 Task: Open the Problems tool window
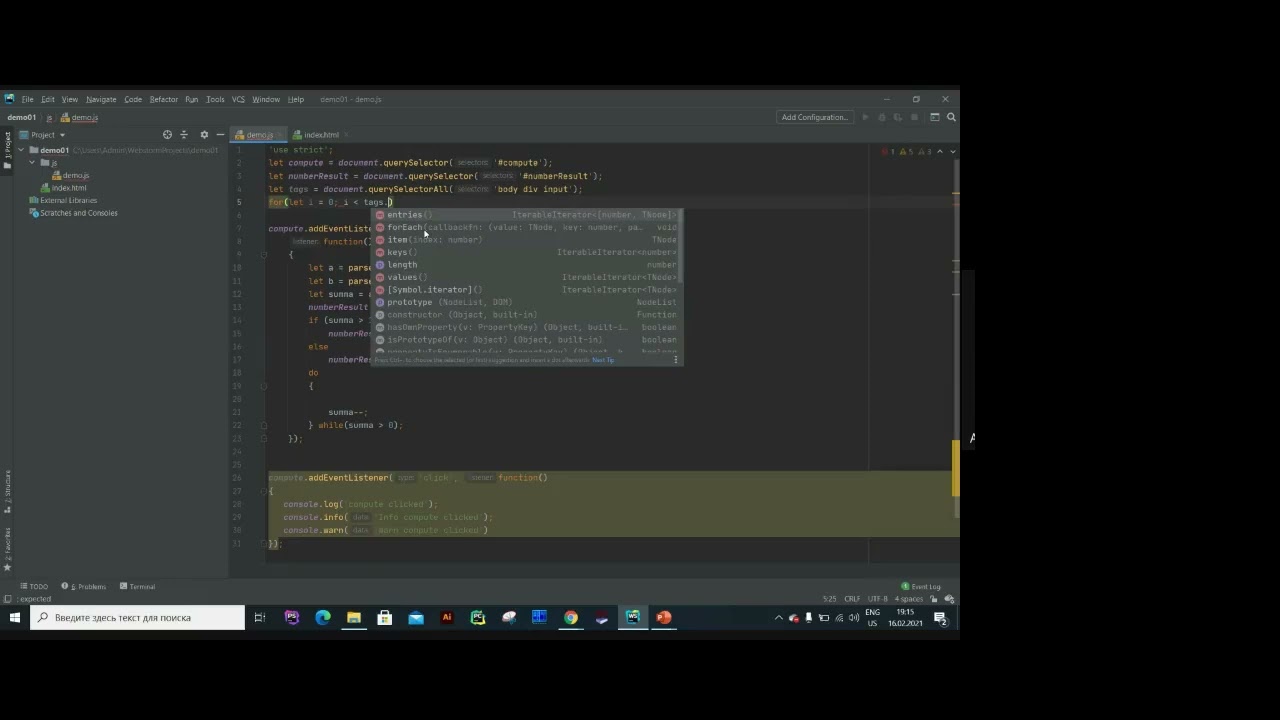point(84,586)
